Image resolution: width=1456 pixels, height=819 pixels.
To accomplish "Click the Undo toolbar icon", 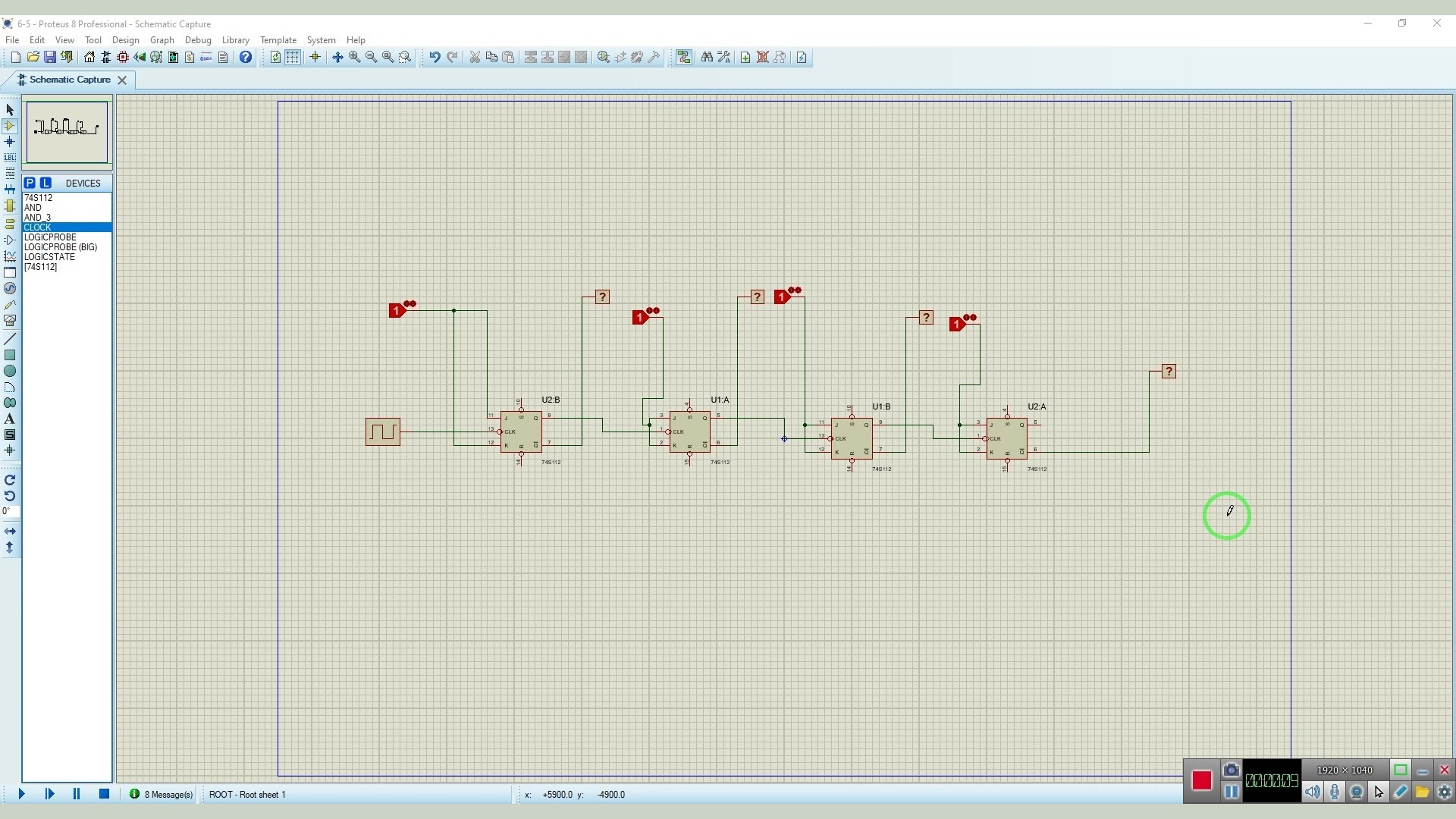I will pyautogui.click(x=435, y=58).
